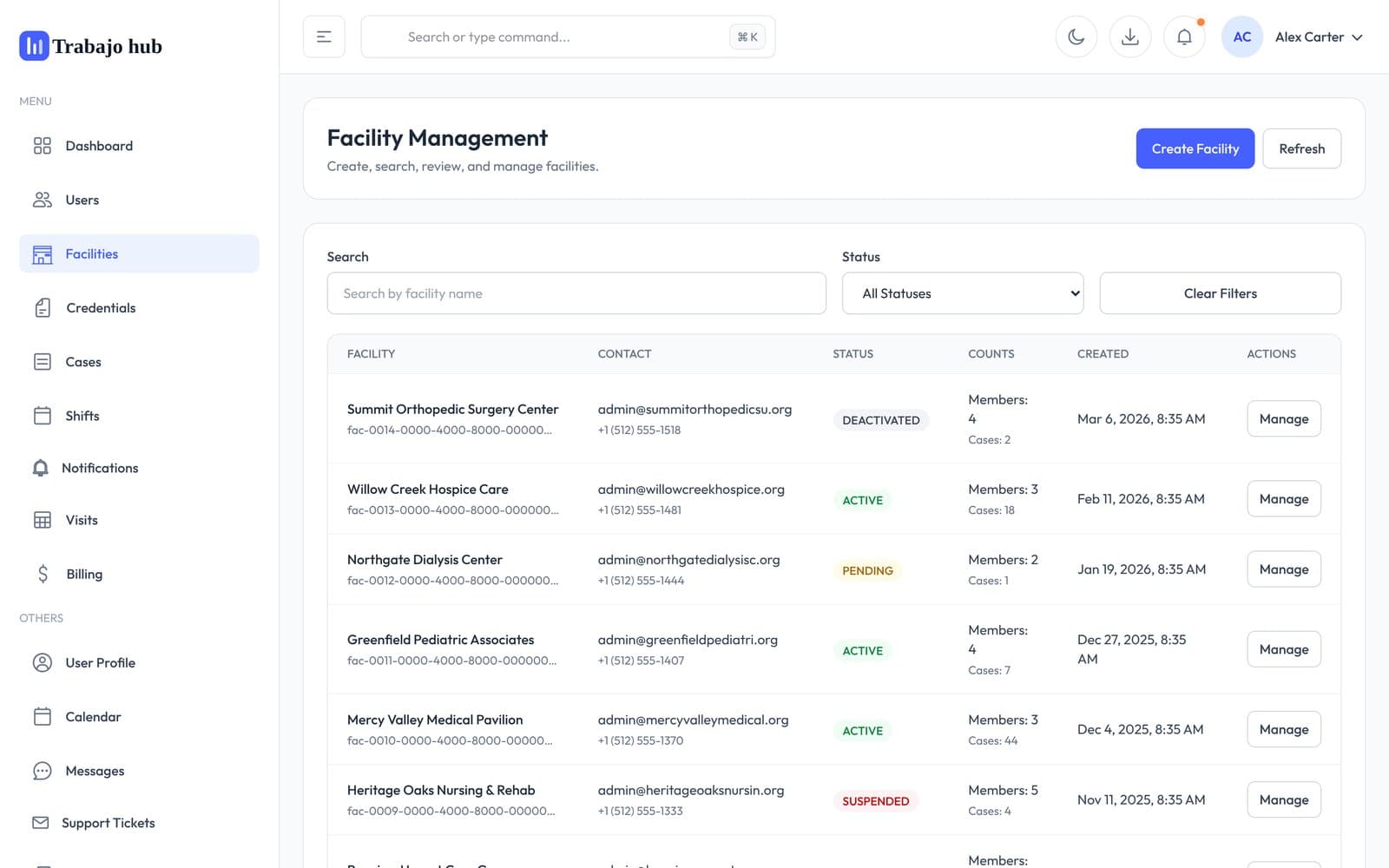Viewport: 1389px width, 868px height.
Task: Open the Messages menu label
Action: (x=95, y=771)
